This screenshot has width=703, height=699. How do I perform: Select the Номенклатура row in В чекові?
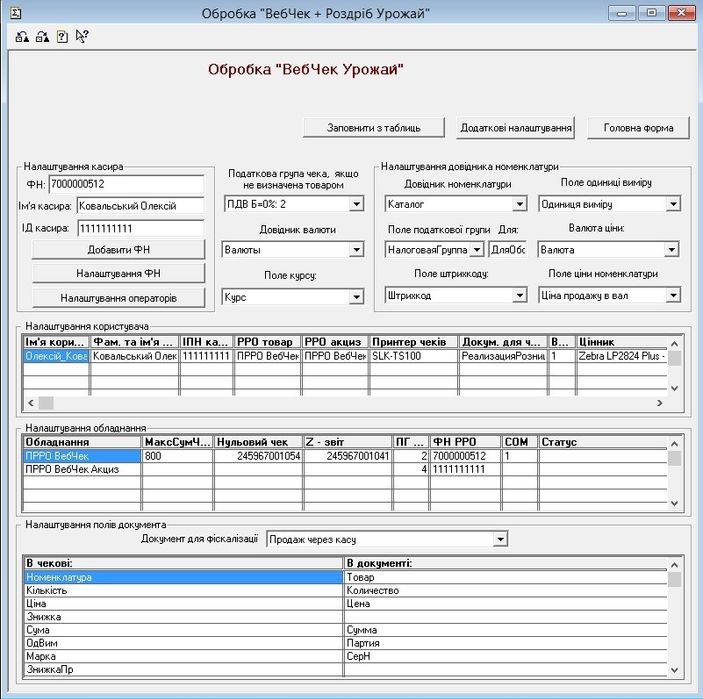(x=183, y=577)
